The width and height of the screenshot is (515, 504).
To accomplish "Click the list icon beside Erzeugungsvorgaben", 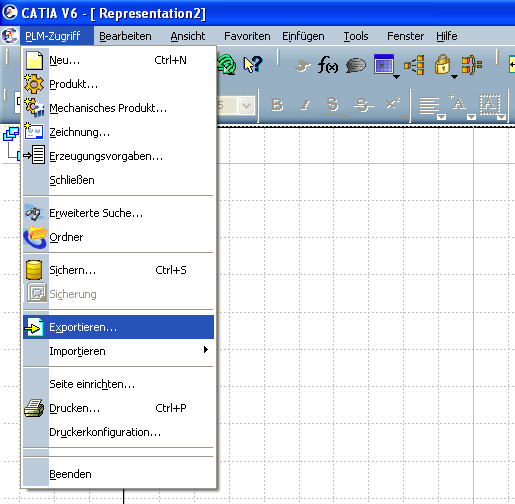I will (x=34, y=155).
